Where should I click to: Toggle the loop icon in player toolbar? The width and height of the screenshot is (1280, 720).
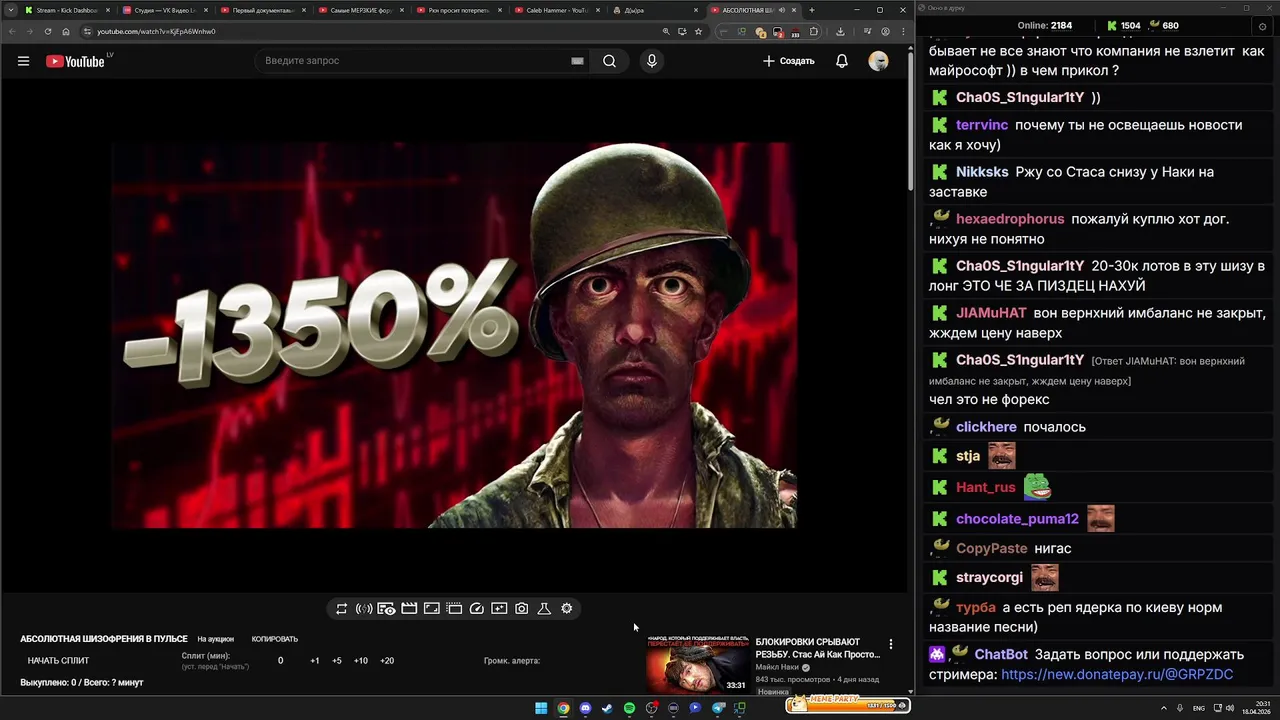tap(341, 608)
